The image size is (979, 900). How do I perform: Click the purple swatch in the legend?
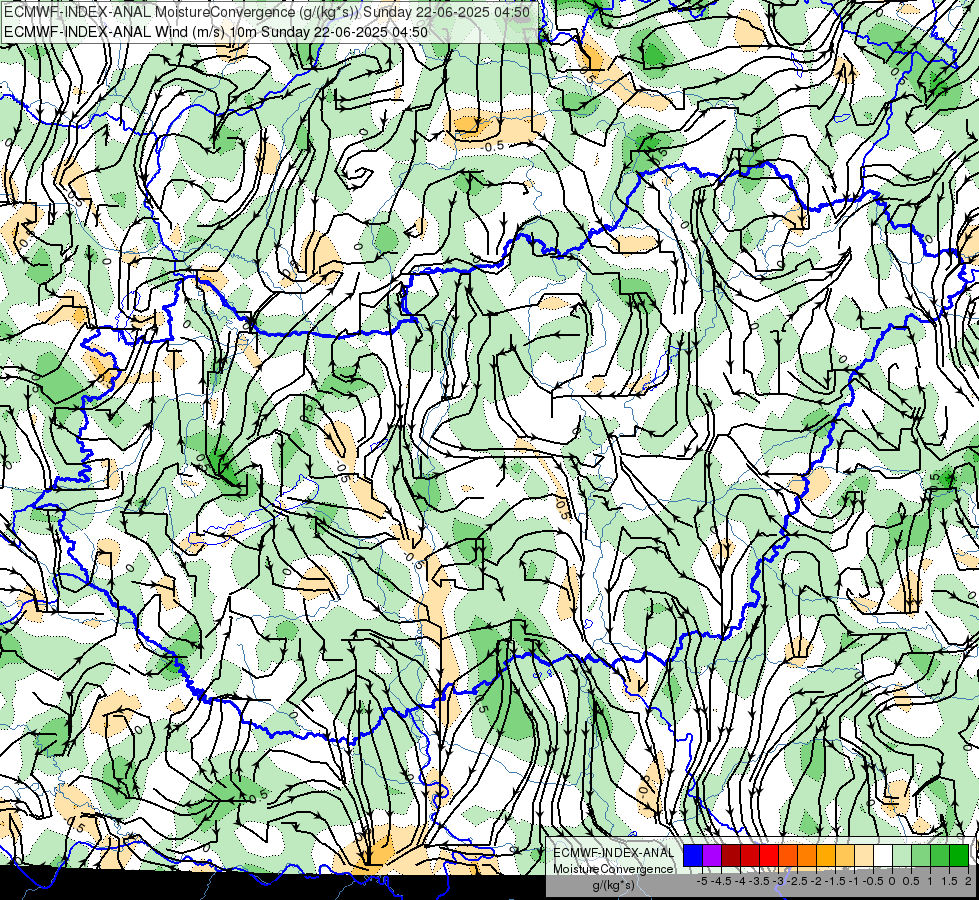[x=712, y=855]
